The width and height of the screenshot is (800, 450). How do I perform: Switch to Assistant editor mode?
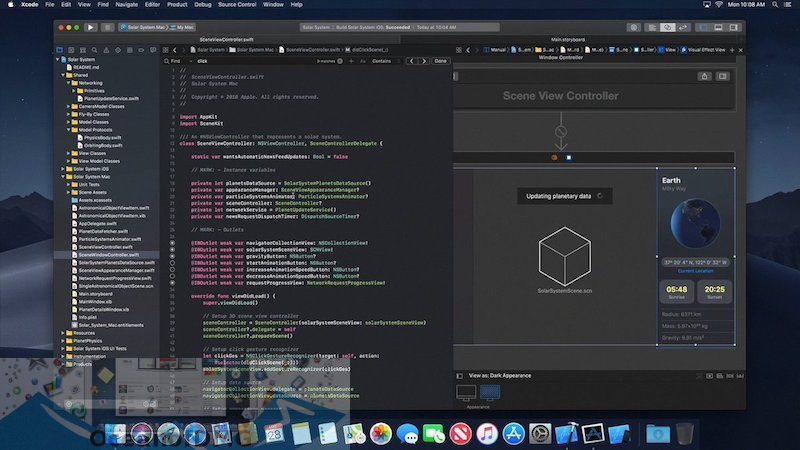coord(667,27)
